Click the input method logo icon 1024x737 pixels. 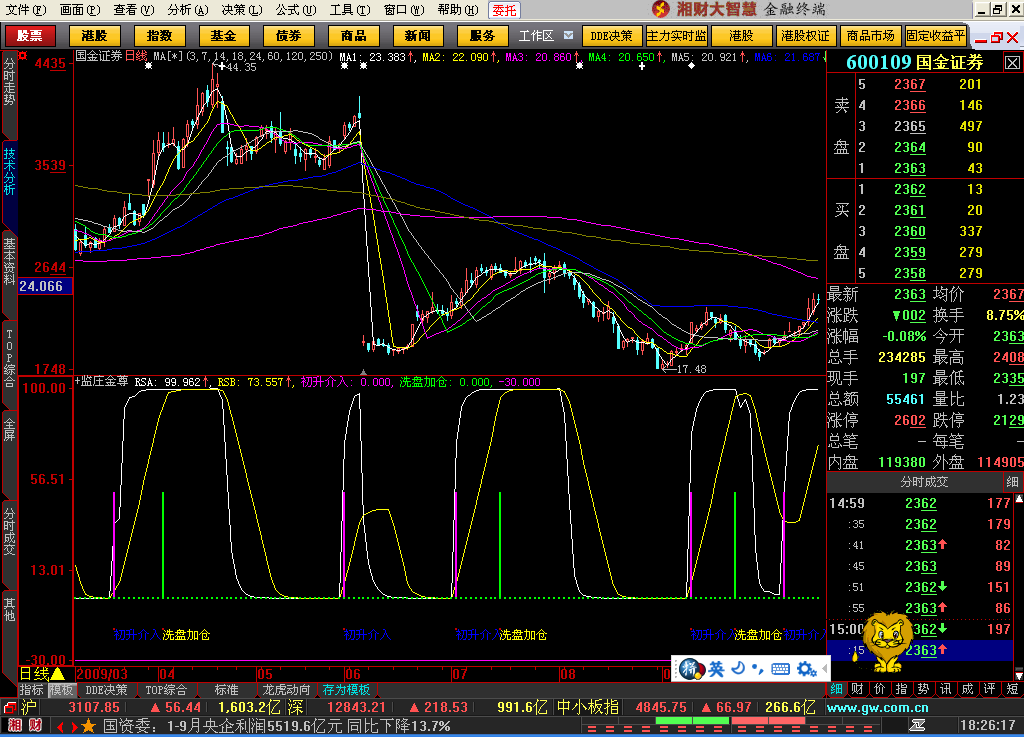pyautogui.click(x=690, y=668)
